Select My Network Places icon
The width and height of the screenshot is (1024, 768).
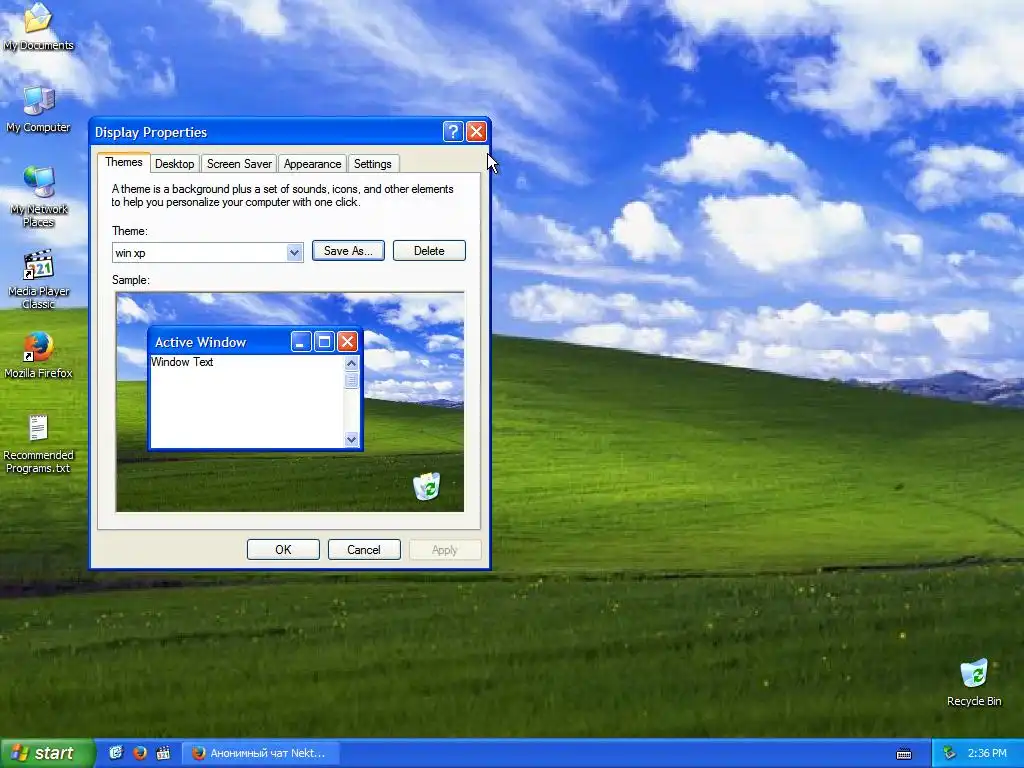38,197
